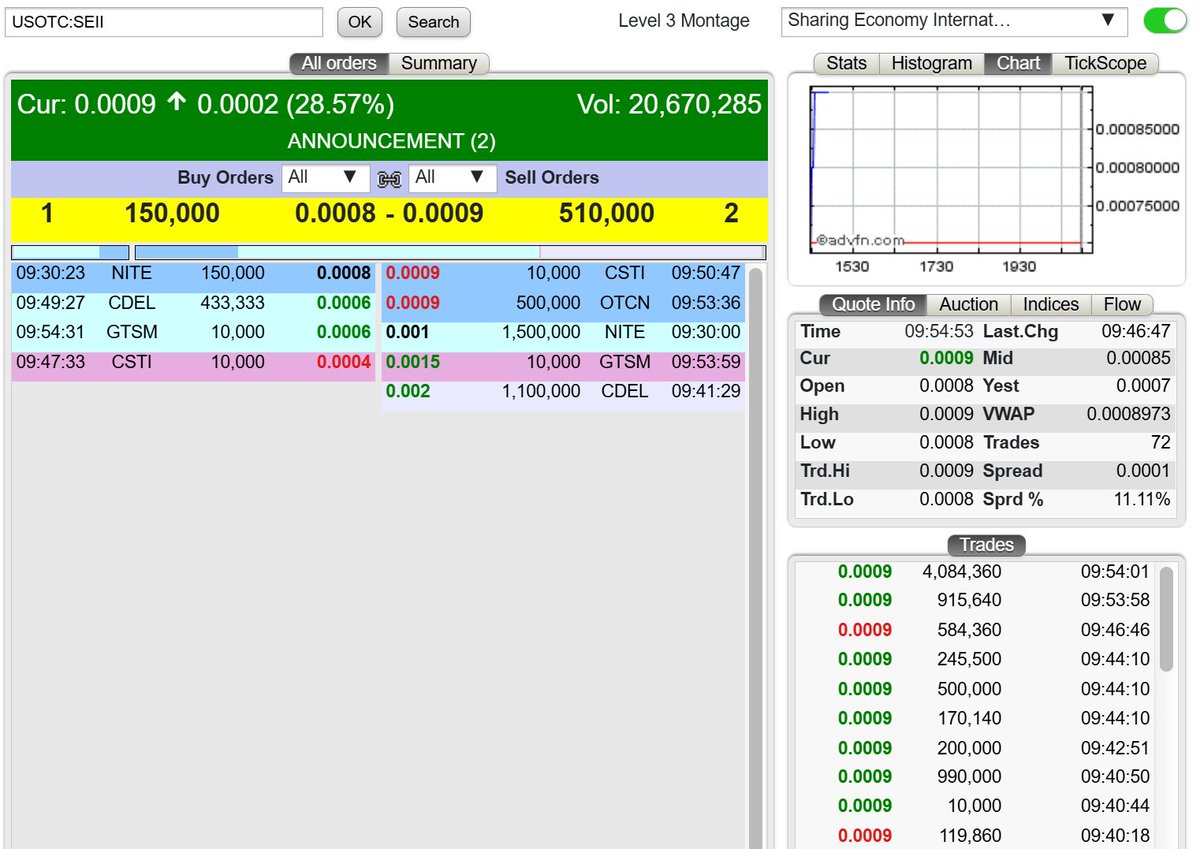Click the 119,860 trade at 09:40:18
This screenshot has width=1200, height=849.
click(x=976, y=835)
